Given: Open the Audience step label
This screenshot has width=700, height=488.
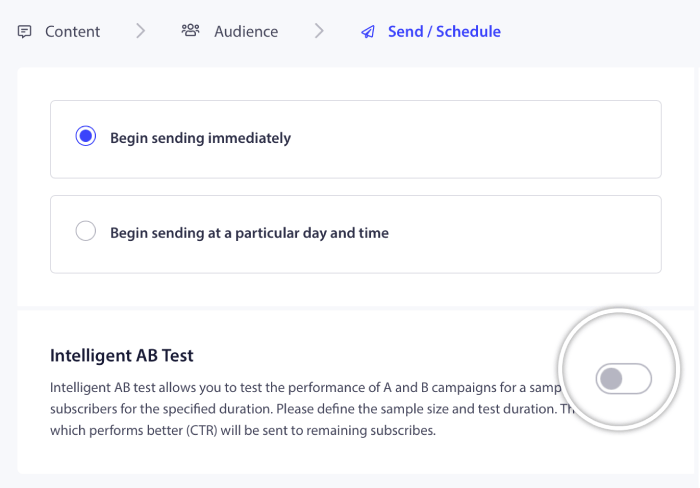Looking at the screenshot, I should [247, 31].
